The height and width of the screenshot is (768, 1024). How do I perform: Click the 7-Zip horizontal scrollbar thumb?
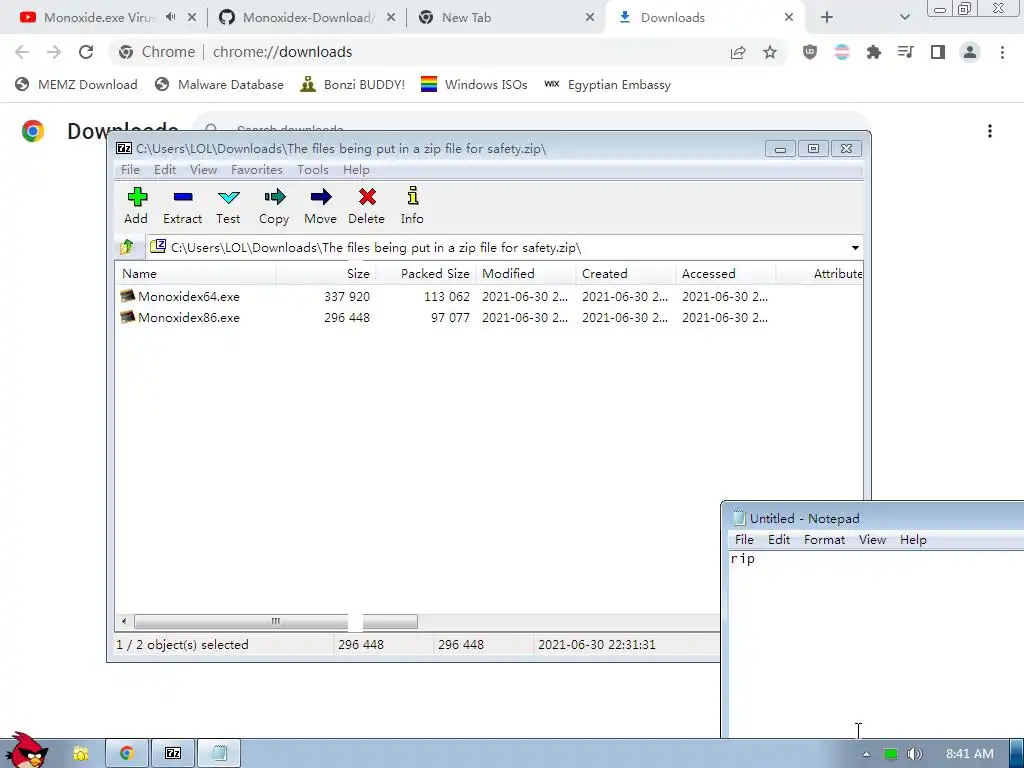click(276, 621)
